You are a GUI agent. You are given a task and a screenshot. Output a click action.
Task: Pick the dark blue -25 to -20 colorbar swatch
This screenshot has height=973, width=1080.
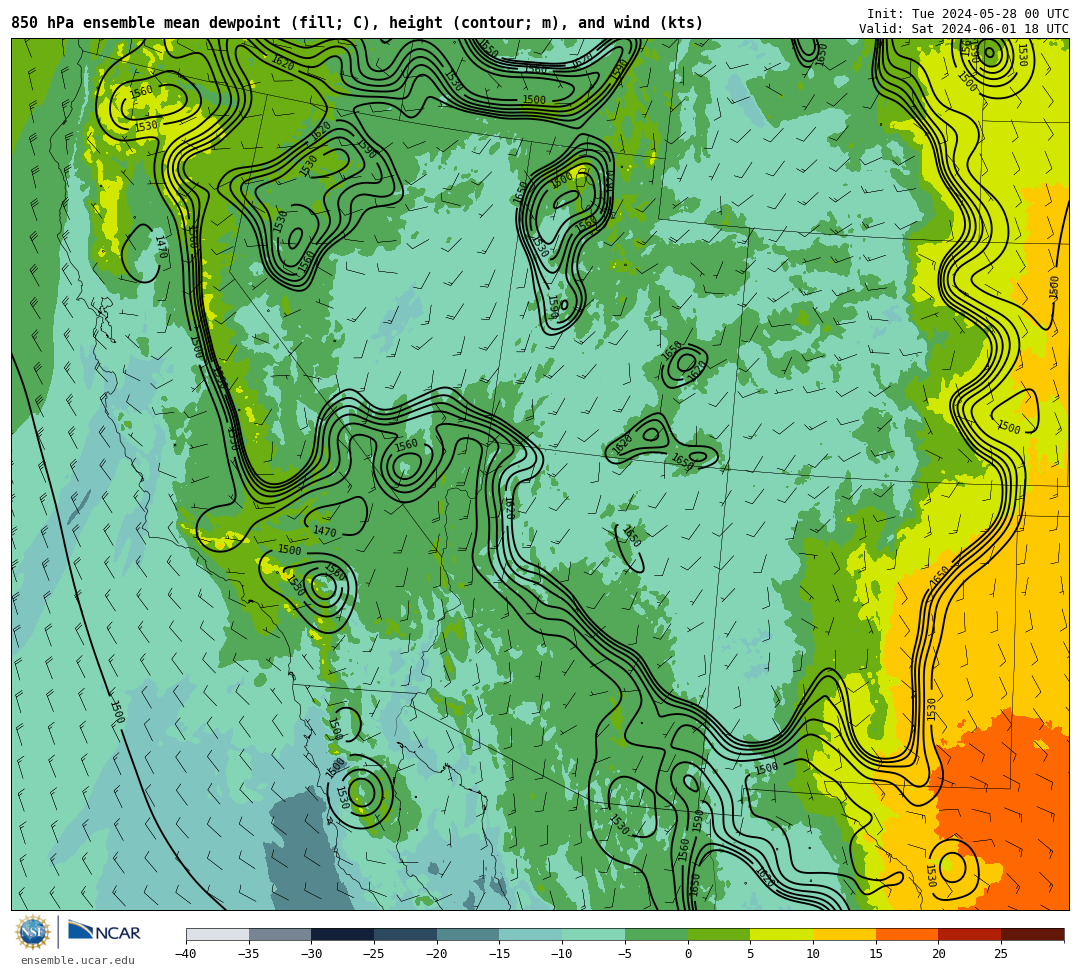(x=406, y=934)
